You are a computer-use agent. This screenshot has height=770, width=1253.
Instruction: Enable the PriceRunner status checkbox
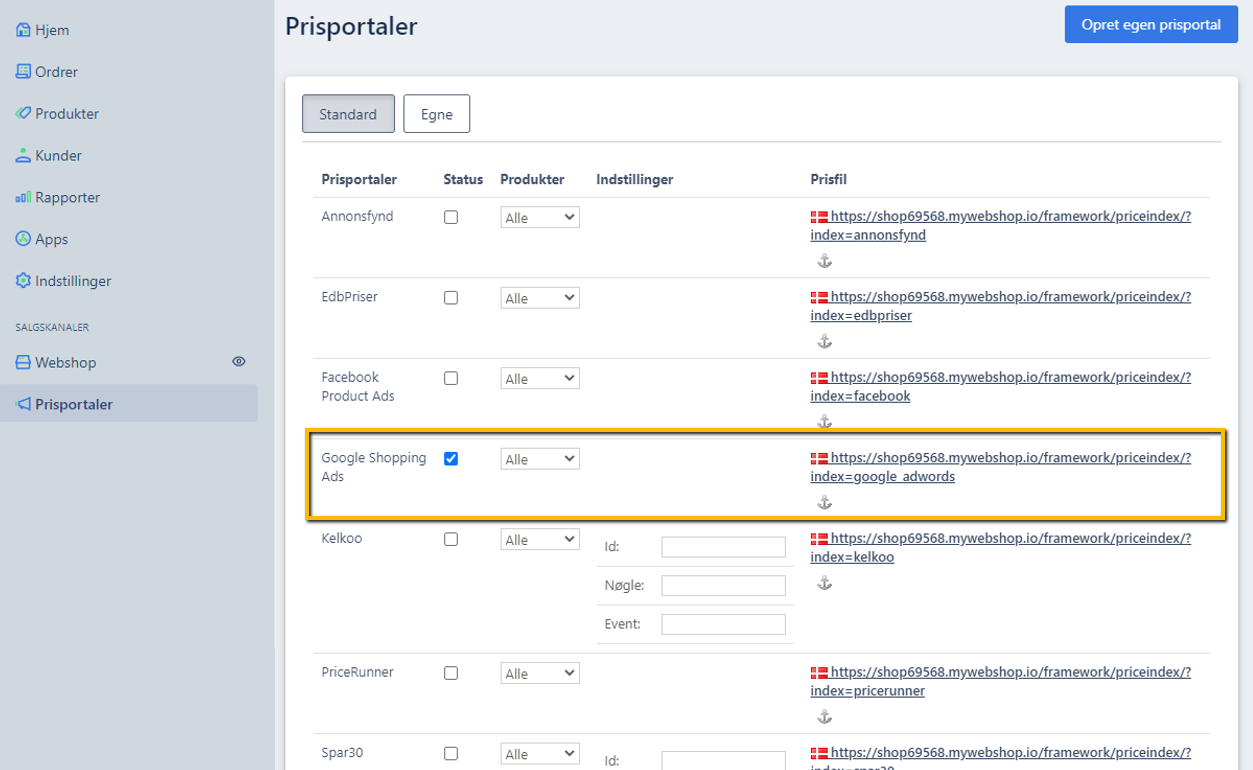pos(451,673)
